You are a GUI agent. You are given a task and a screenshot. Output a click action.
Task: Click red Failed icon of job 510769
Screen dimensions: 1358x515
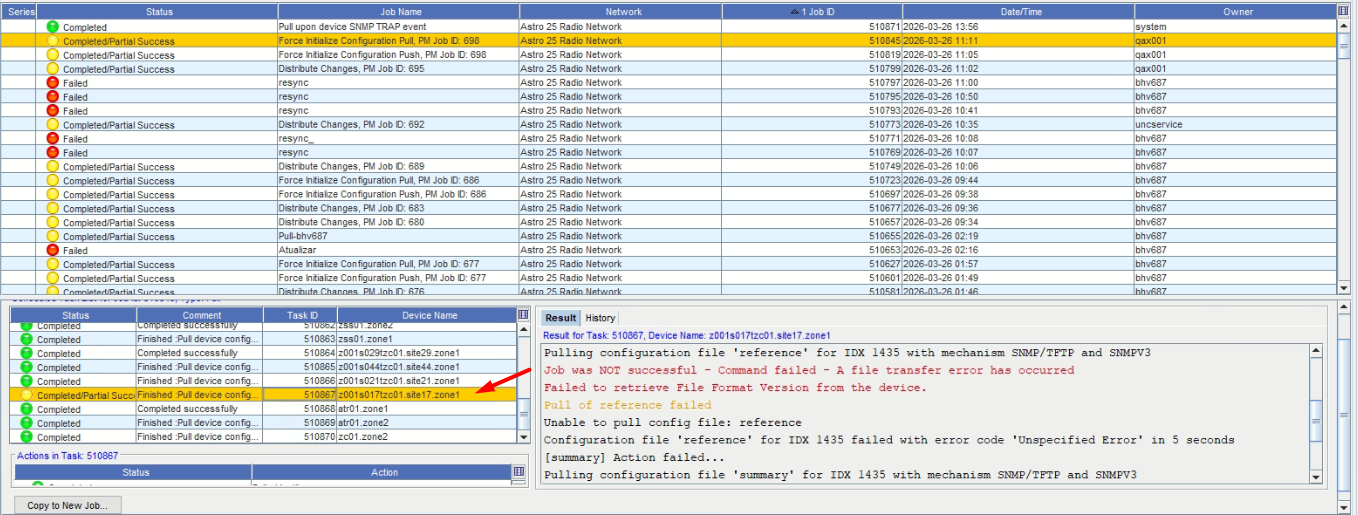tap(53, 153)
